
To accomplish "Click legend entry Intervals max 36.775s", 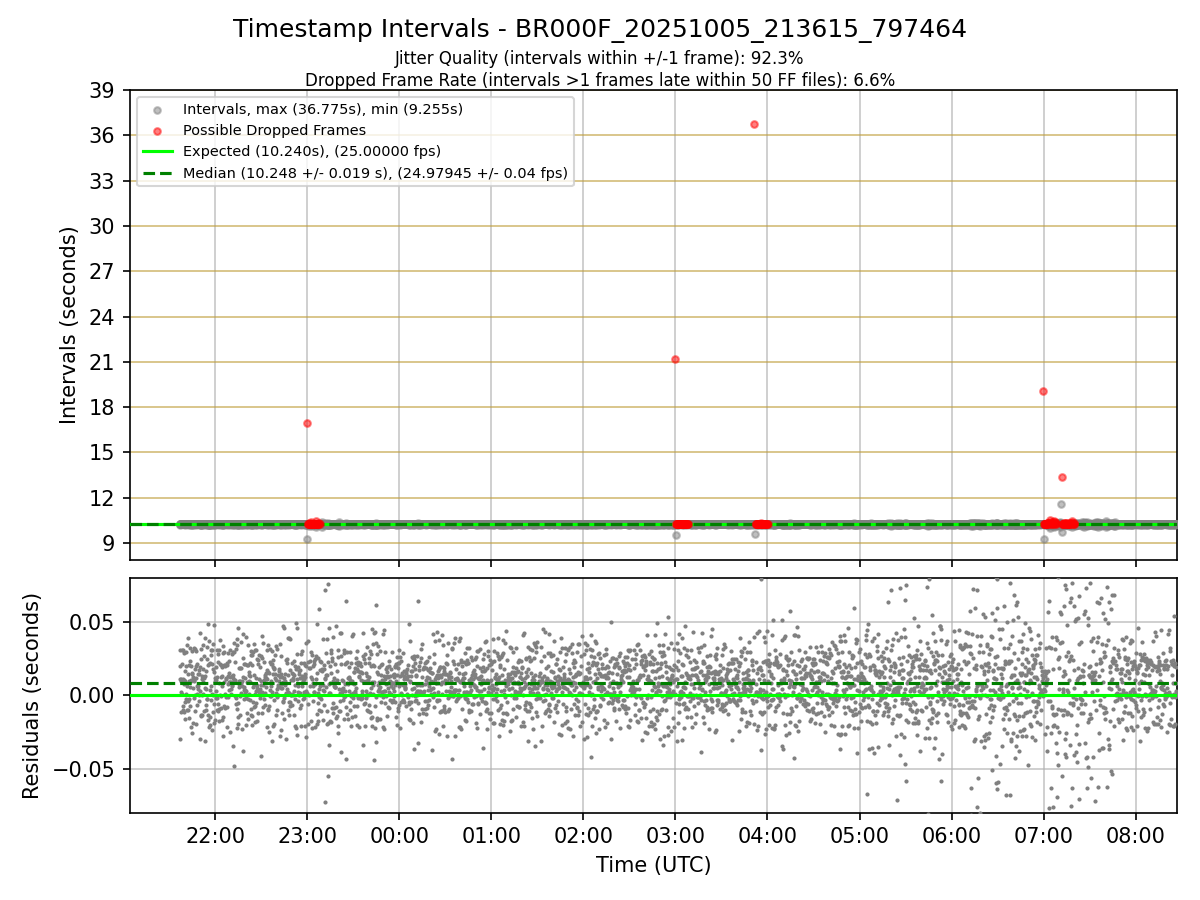I will click(x=323, y=108).
